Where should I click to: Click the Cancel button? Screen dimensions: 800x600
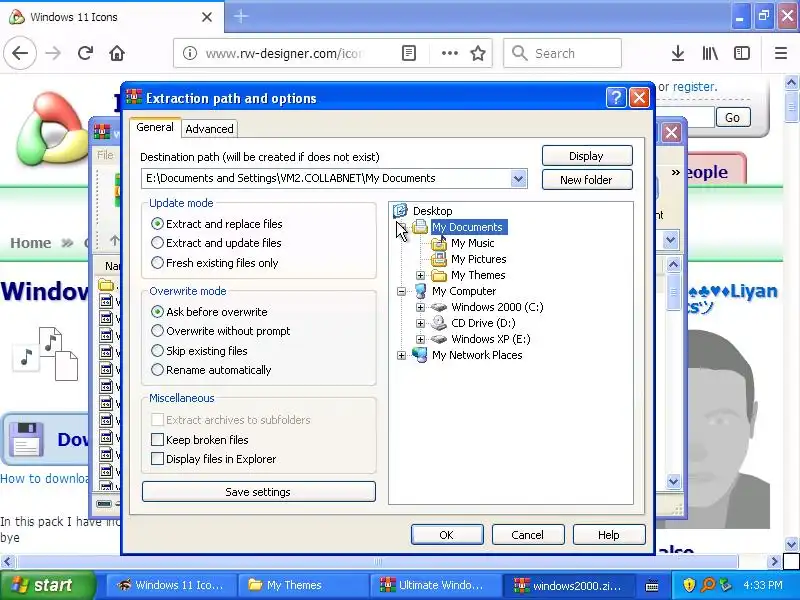point(528,535)
